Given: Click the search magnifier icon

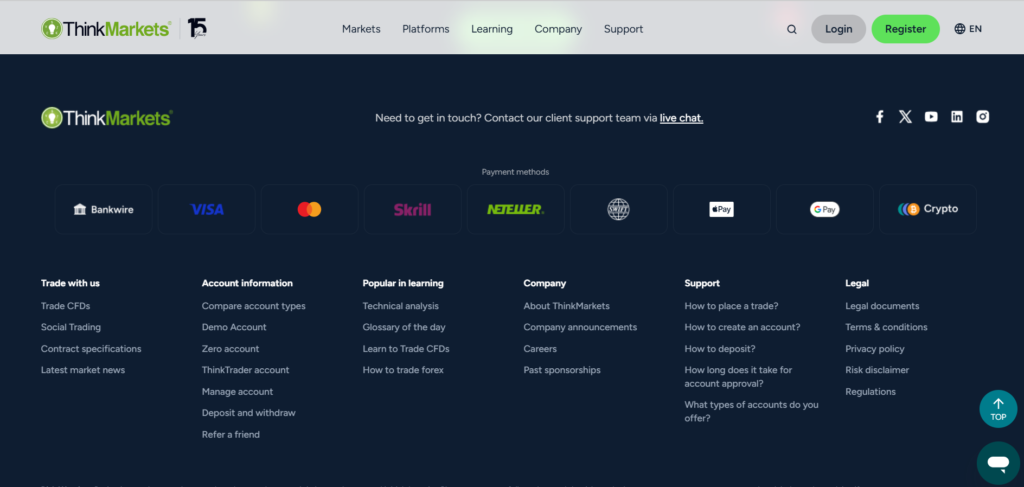Looking at the screenshot, I should click(x=792, y=29).
